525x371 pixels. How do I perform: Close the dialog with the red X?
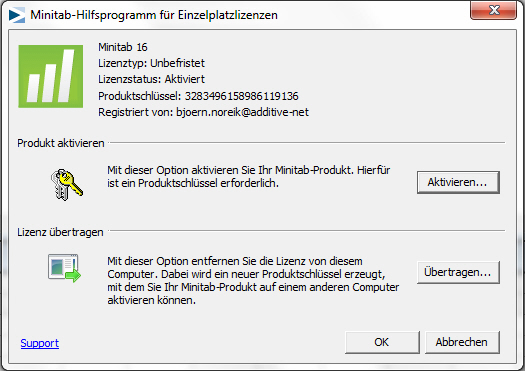coord(493,10)
